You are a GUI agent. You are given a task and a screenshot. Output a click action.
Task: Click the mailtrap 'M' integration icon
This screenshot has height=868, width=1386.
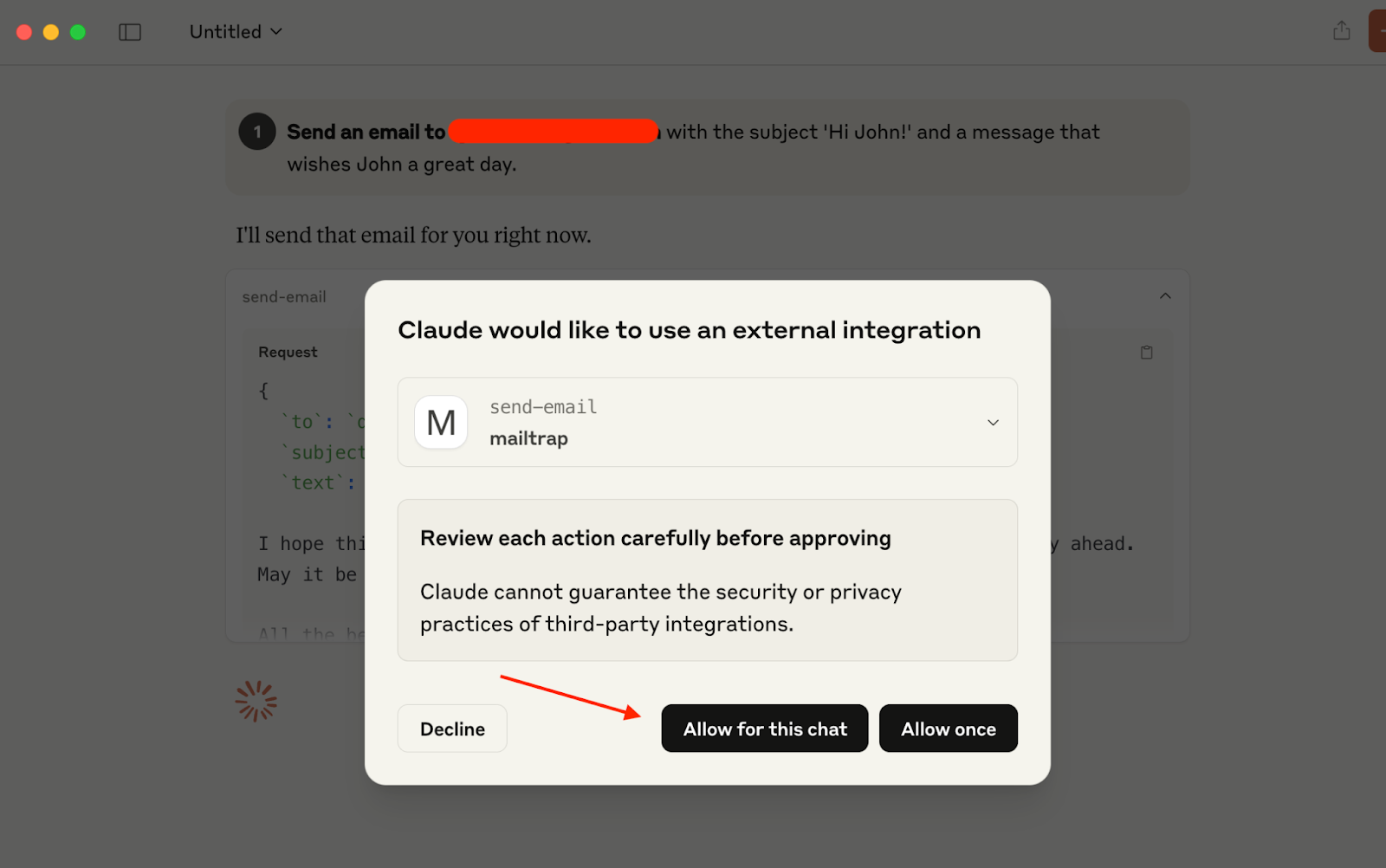coord(441,423)
